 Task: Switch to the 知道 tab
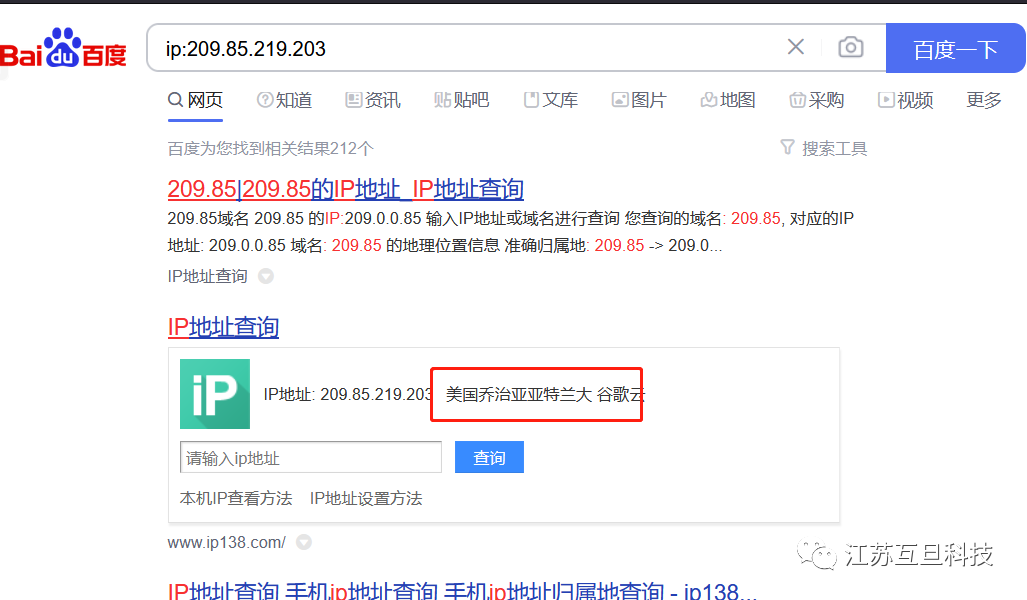tap(285, 100)
